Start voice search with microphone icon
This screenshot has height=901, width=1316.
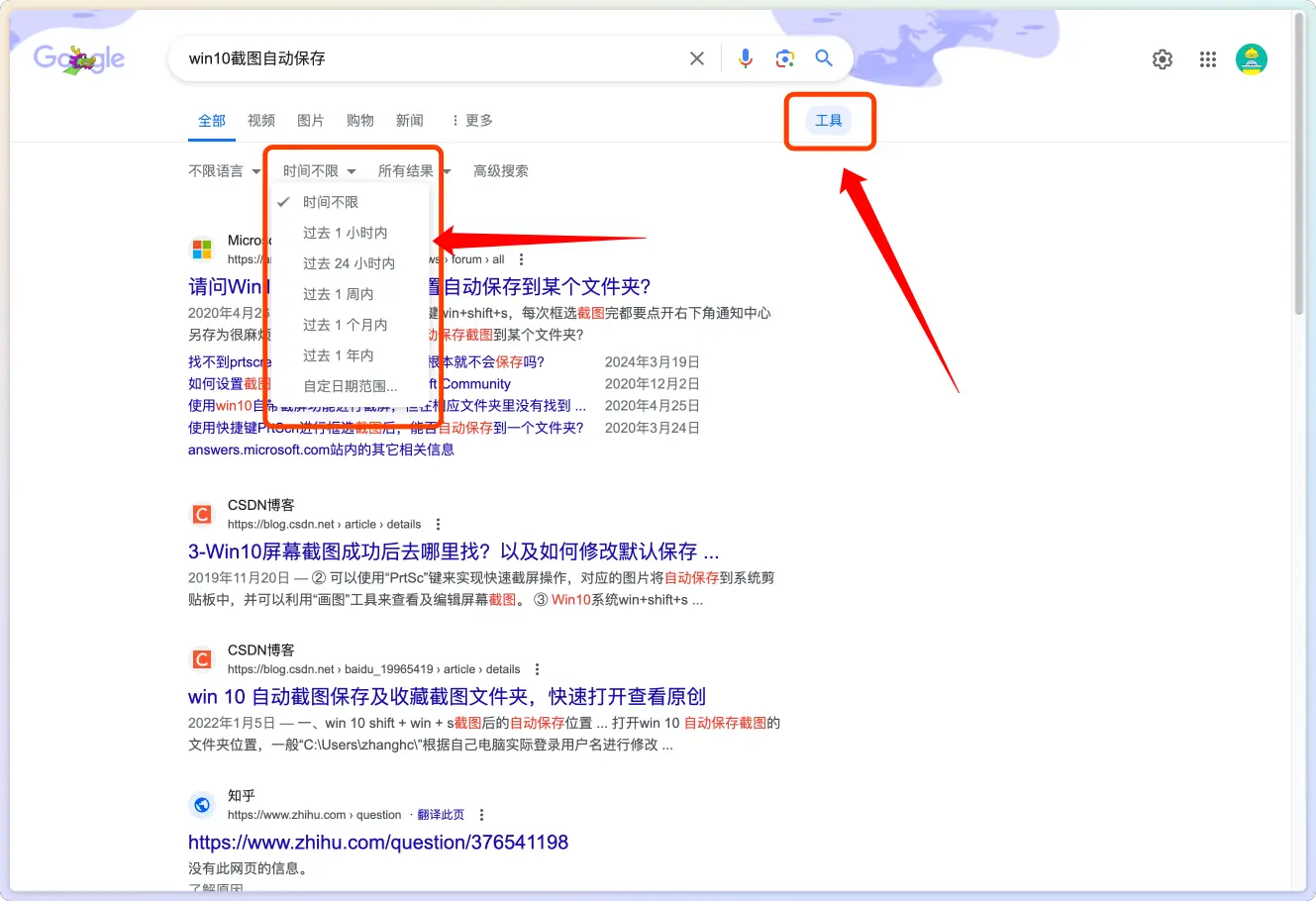click(746, 58)
